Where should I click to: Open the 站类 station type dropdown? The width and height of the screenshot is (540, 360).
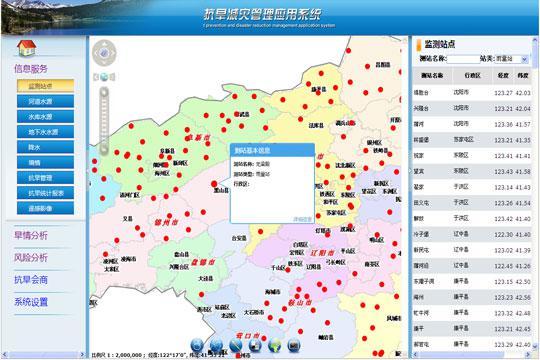tap(511, 59)
